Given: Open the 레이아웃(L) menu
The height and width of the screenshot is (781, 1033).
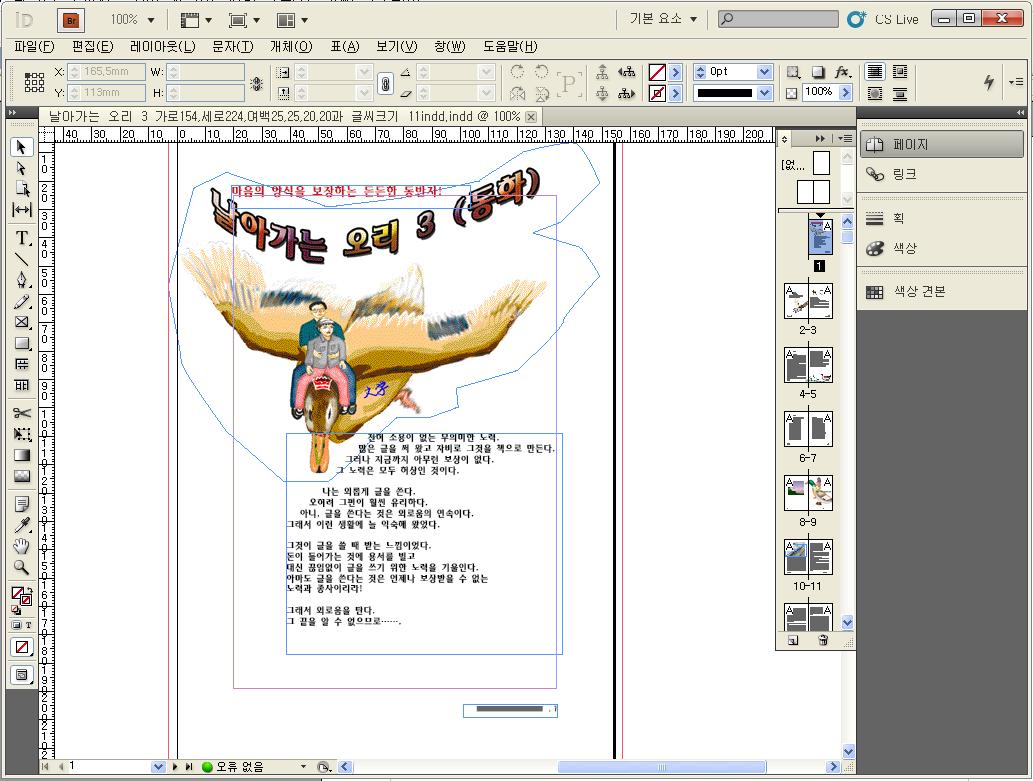Looking at the screenshot, I should [x=162, y=46].
